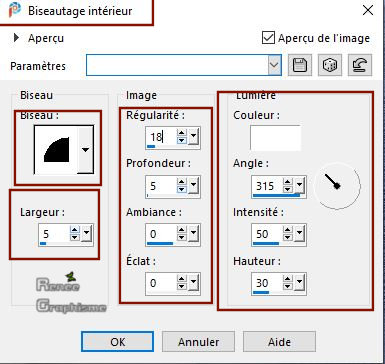Open the Profondeur value slider dropdown
The width and height of the screenshot is (385, 364).
[193, 185]
